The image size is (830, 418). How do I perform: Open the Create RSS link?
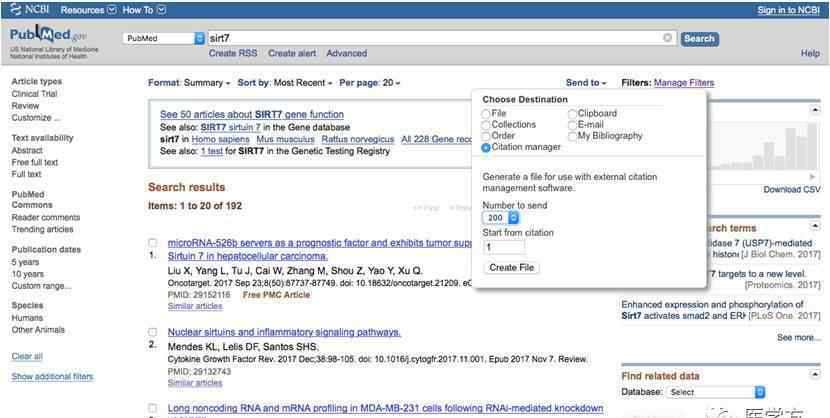pos(233,53)
